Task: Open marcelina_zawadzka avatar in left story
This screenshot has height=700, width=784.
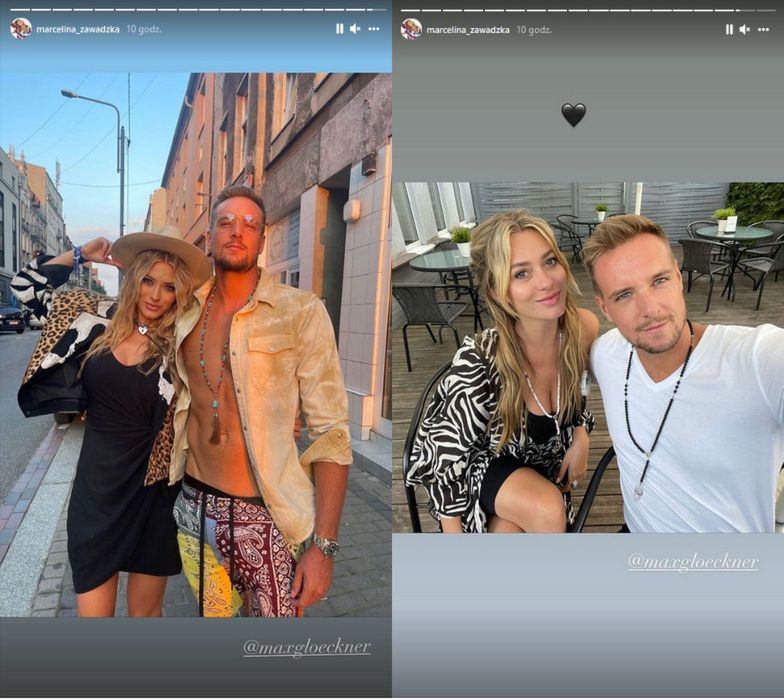Action: 21,29
